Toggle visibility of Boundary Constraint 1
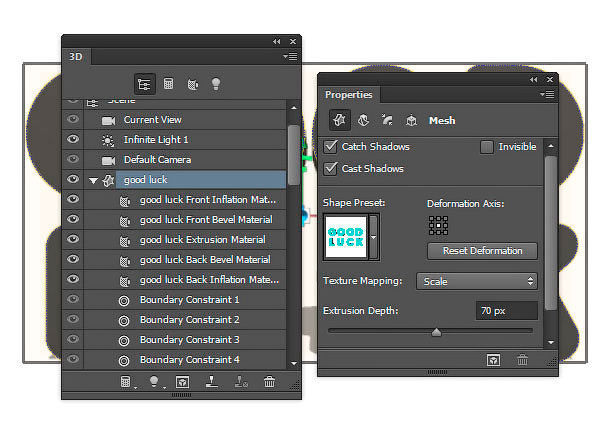Viewport: 600px width, 435px height. click(73, 299)
